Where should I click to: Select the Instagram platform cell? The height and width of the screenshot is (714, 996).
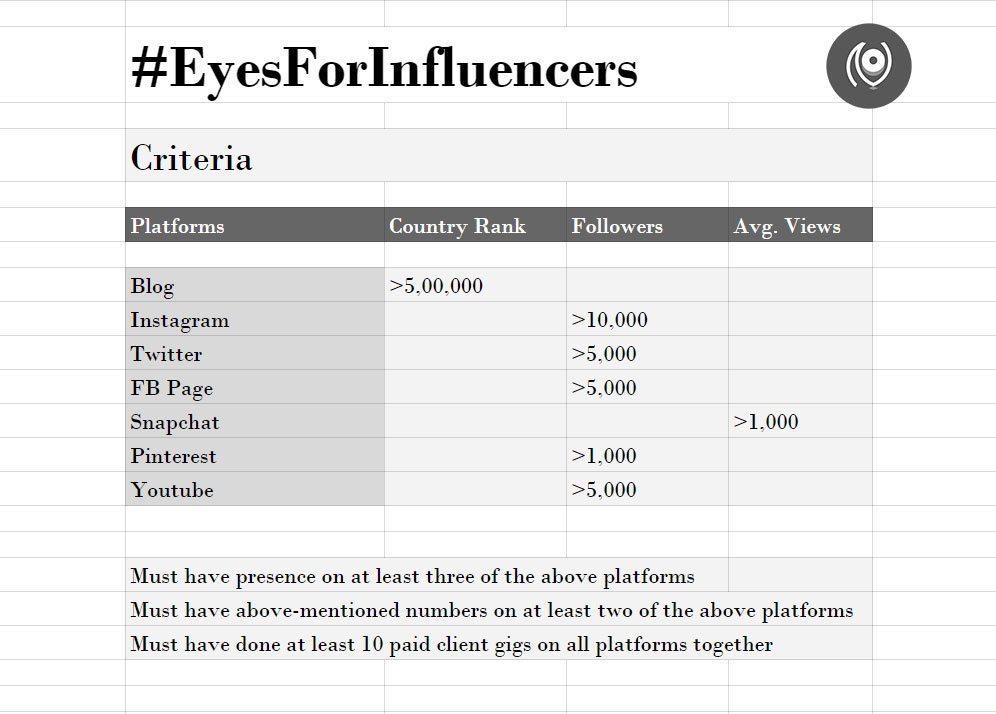(x=255, y=319)
